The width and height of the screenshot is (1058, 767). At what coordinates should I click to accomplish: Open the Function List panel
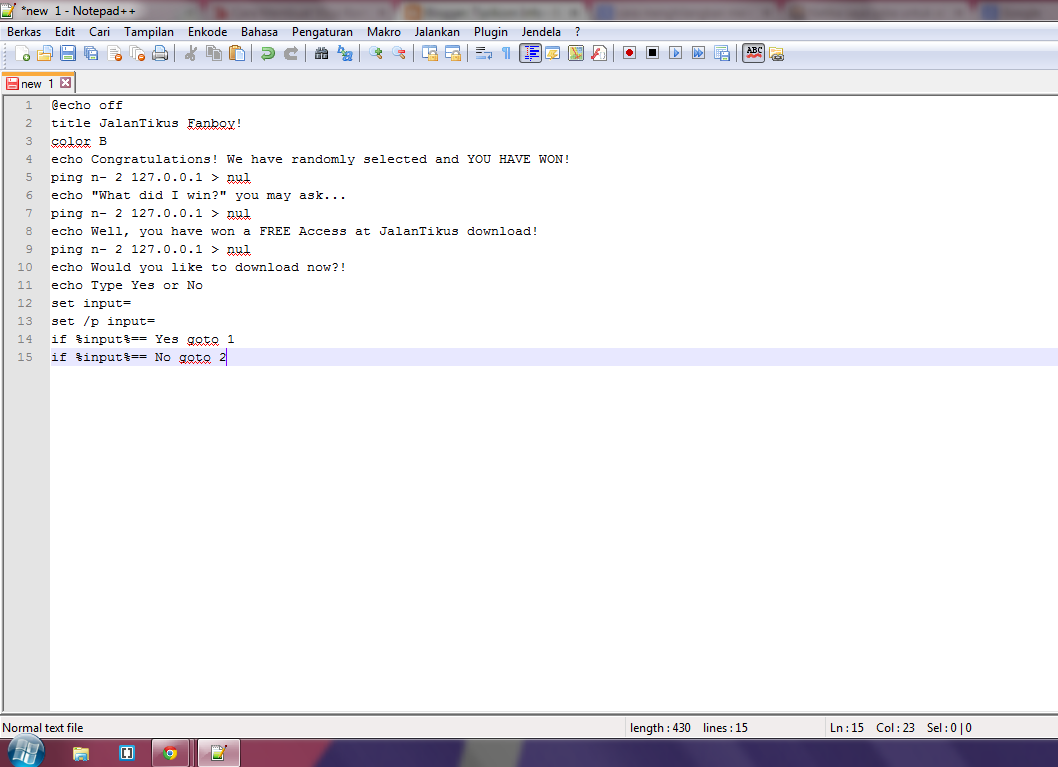click(x=599, y=53)
